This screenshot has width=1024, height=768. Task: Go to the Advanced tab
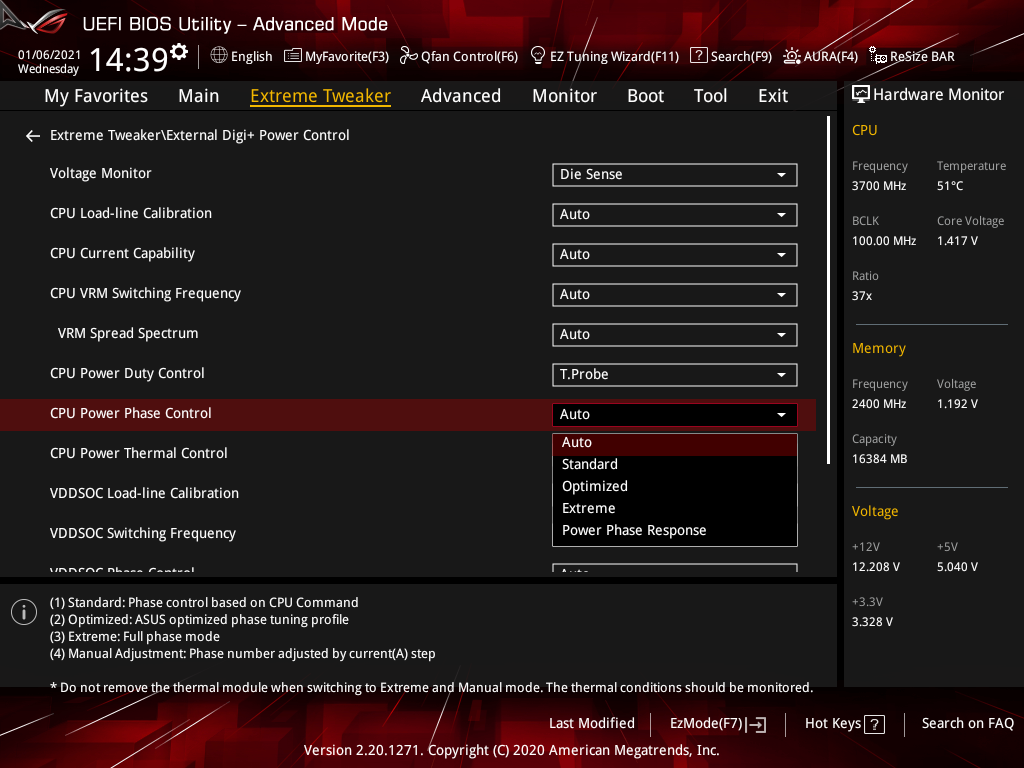coord(460,96)
